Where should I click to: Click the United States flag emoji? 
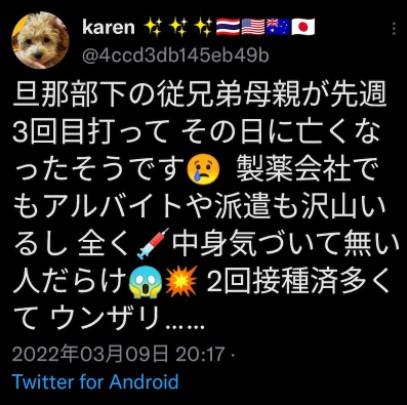tap(253, 27)
